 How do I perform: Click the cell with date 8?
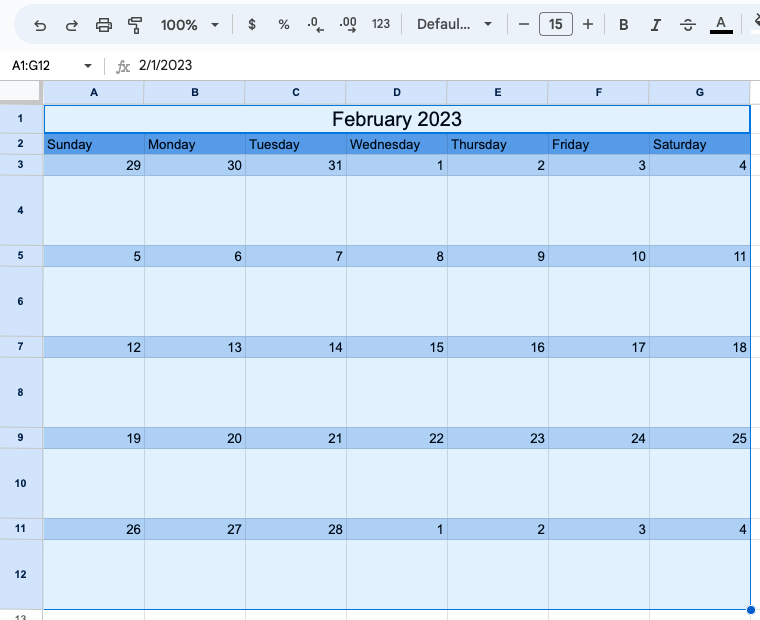396,256
